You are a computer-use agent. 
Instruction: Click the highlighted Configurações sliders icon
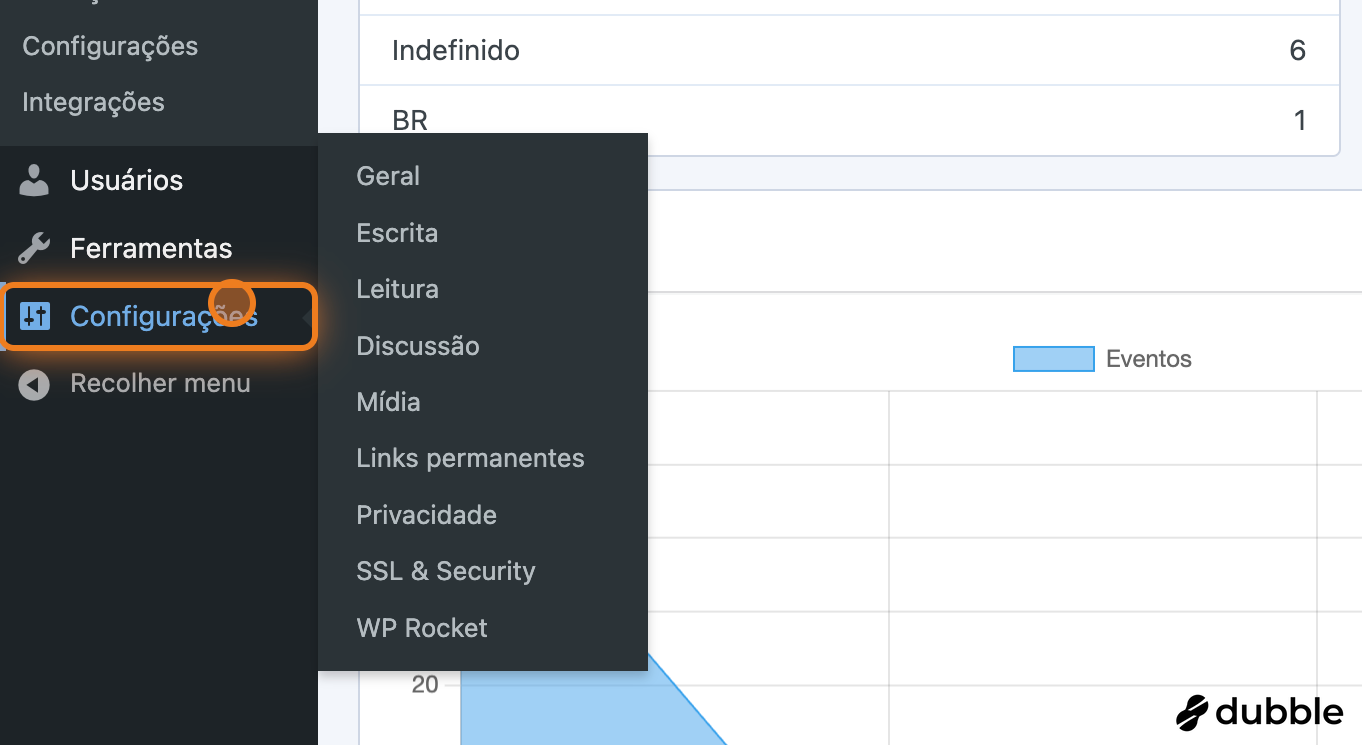[x=35, y=317]
